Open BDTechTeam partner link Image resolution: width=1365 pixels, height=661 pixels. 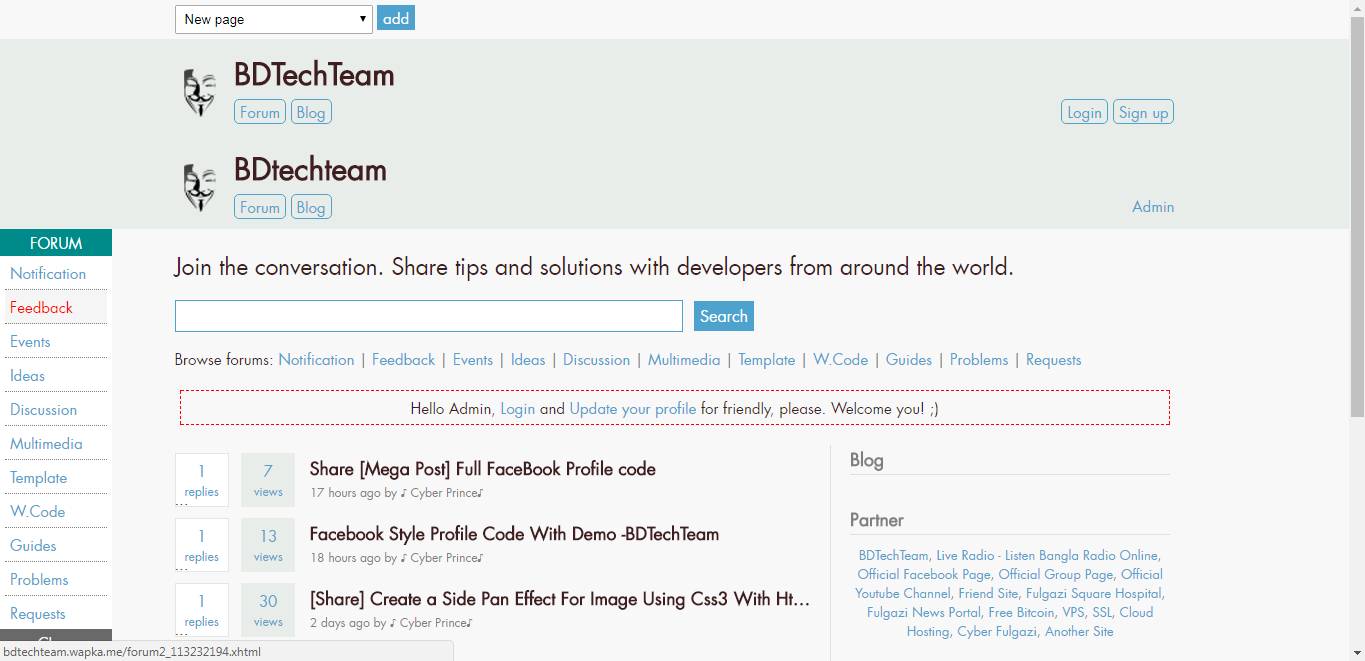(x=893, y=555)
